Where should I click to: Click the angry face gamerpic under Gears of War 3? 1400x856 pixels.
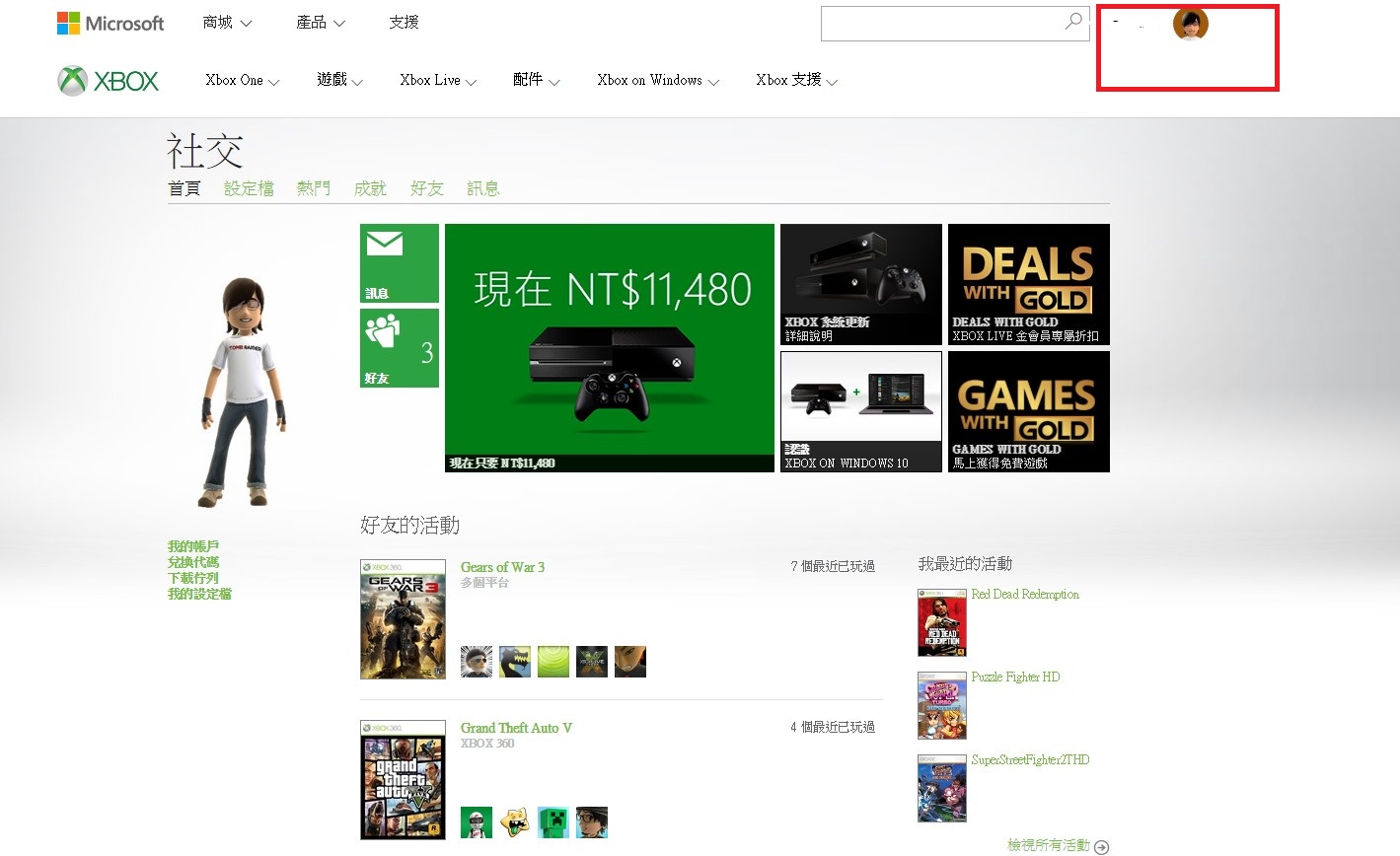coord(630,661)
